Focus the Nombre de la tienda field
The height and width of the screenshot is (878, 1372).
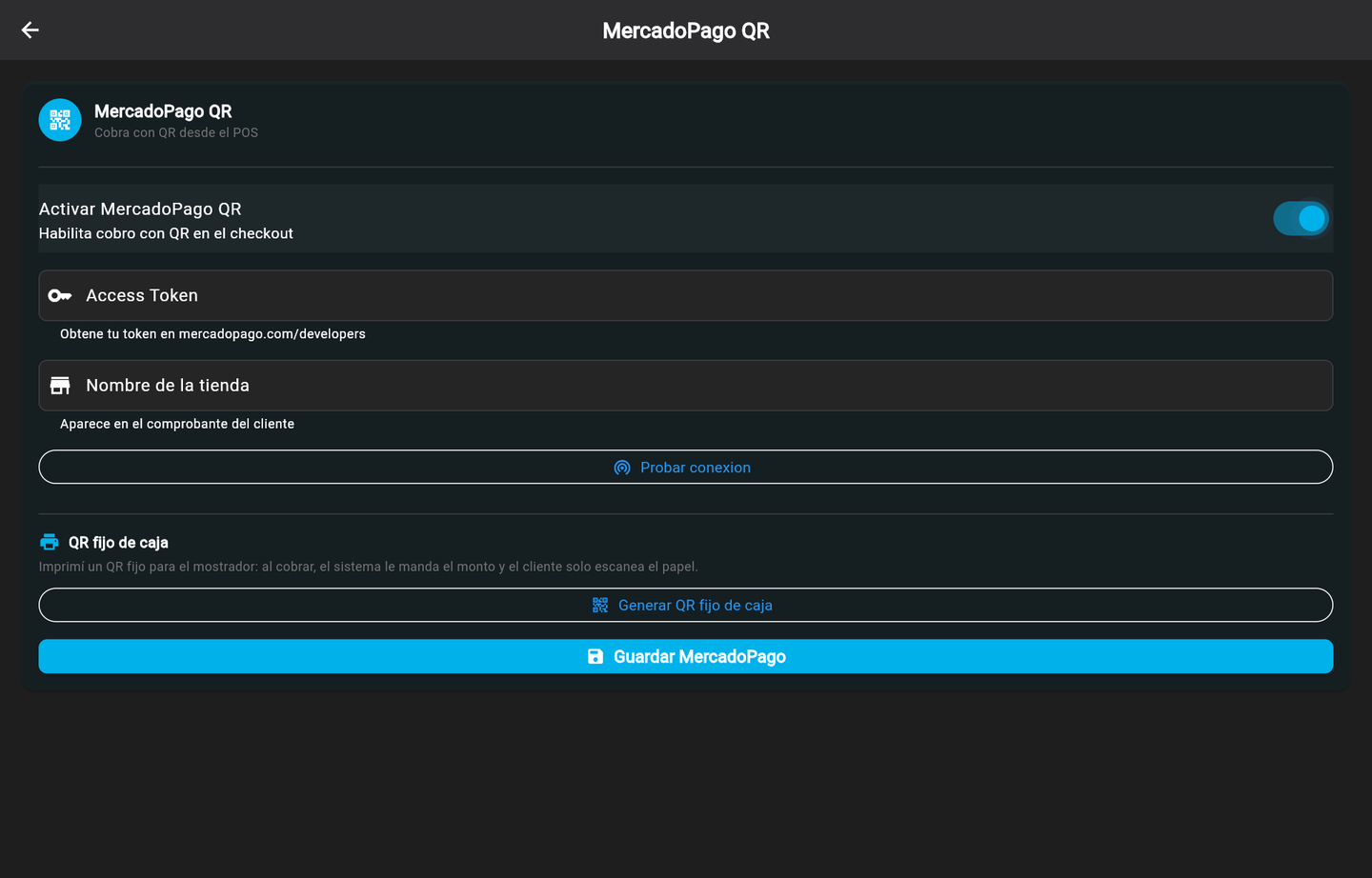coord(686,386)
